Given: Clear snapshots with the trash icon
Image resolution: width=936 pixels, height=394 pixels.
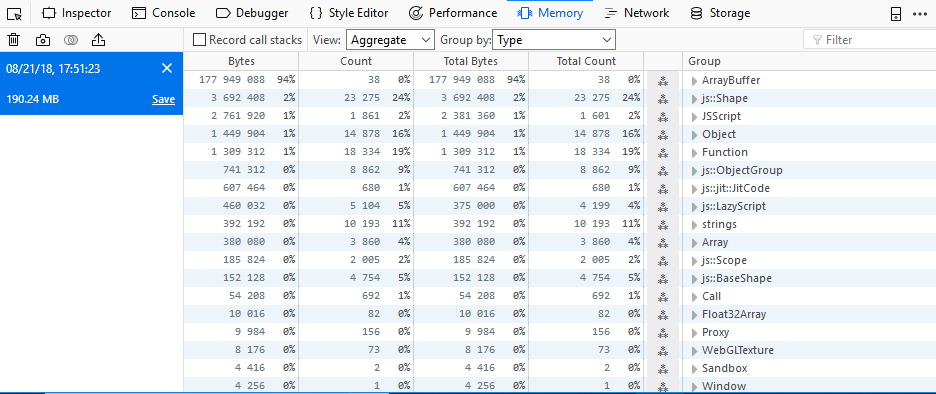Looking at the screenshot, I should [x=14, y=40].
